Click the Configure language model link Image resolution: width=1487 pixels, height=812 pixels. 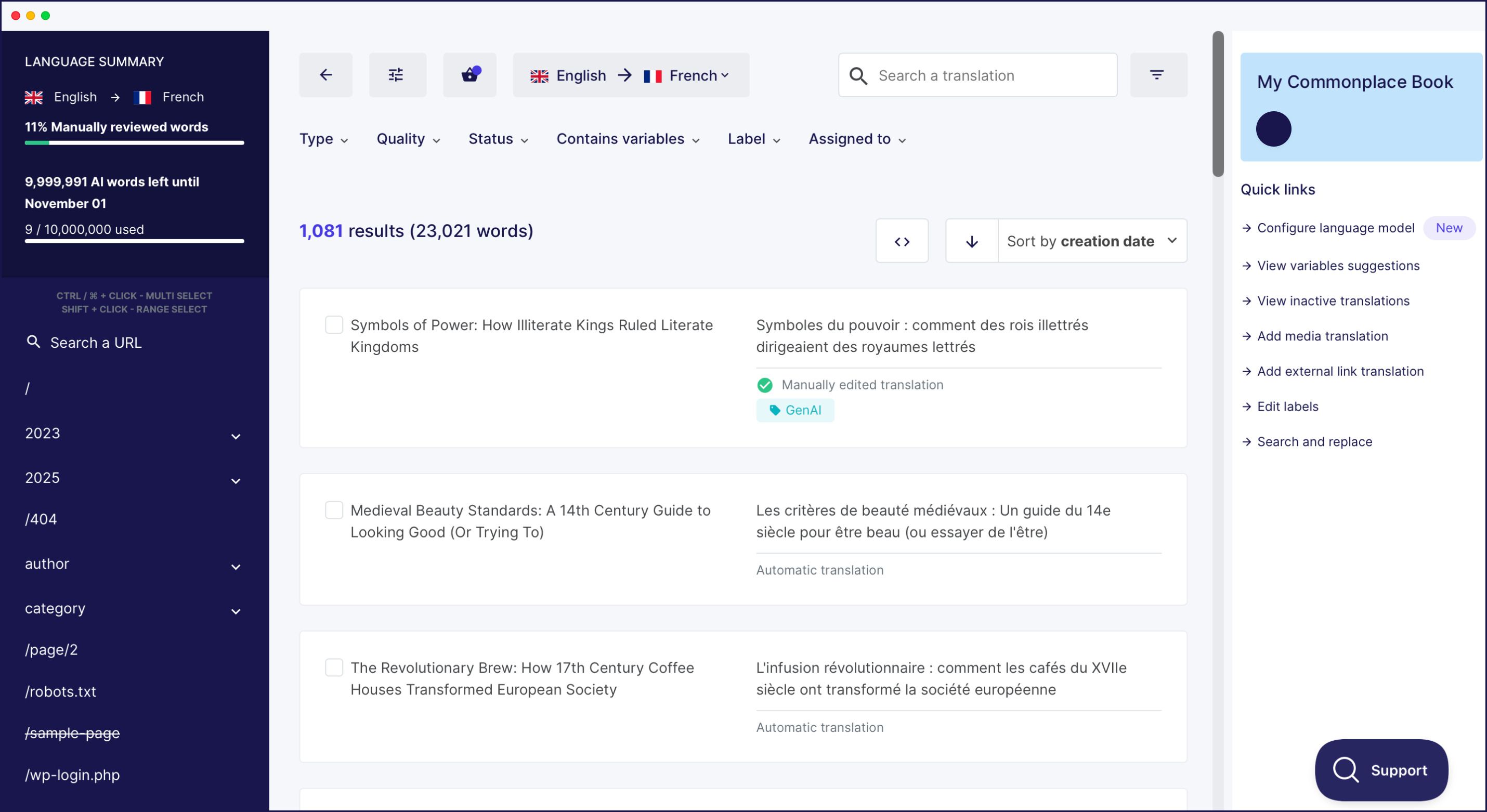coord(1335,228)
